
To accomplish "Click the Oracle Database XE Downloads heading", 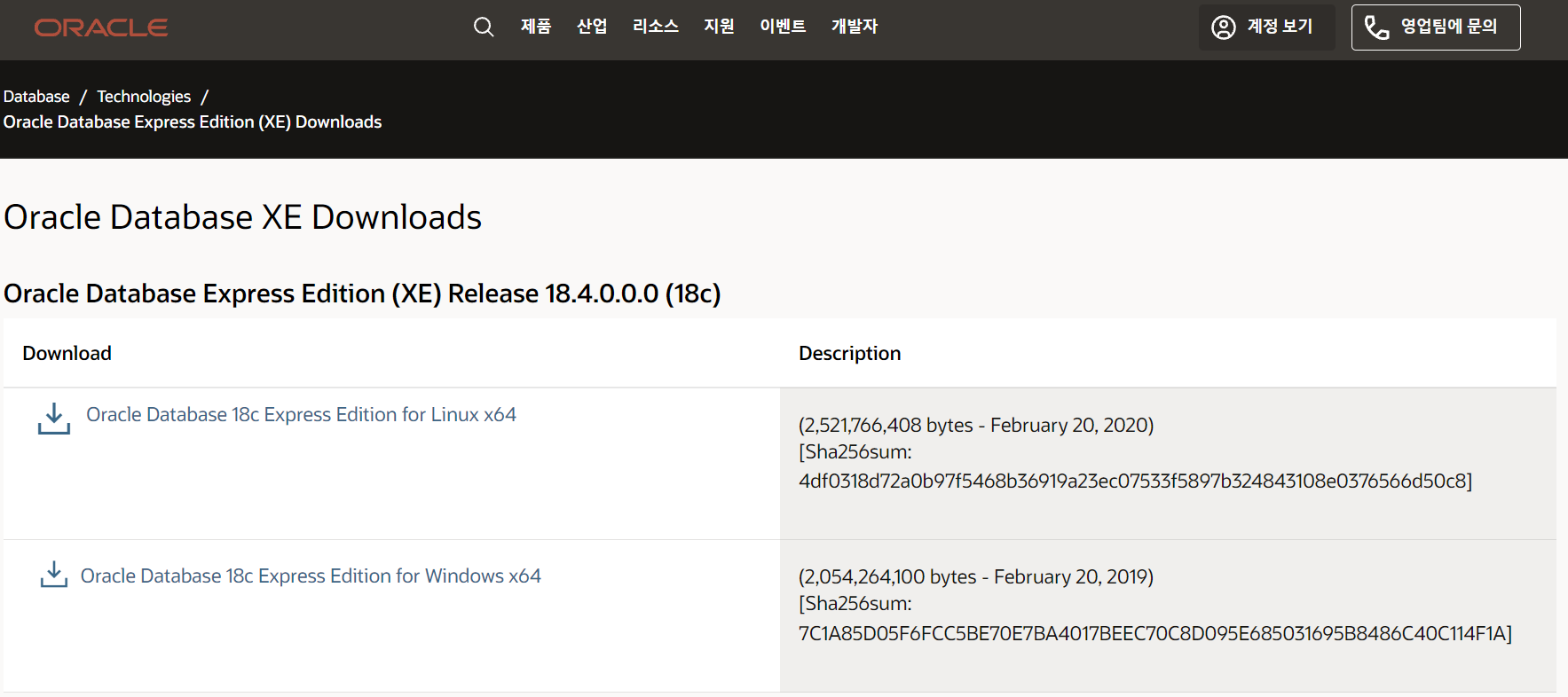I will tap(242, 217).
